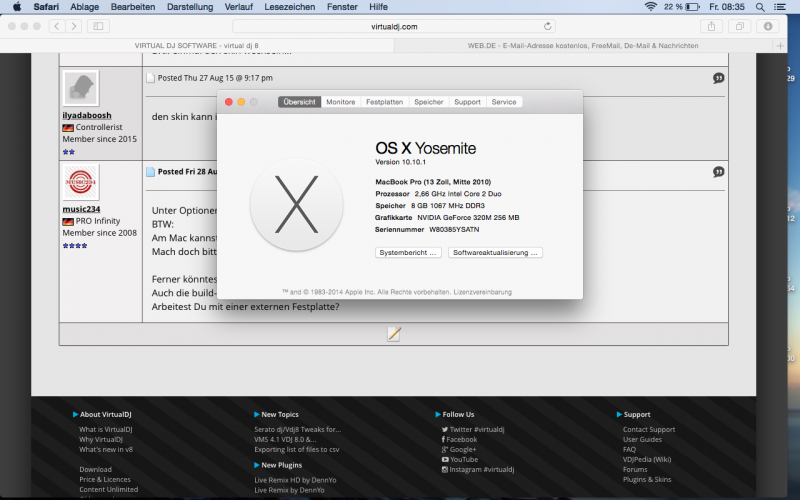This screenshot has width=800, height=500.
Task: Click the reply pencil icon below the posts
Action: coord(394,334)
